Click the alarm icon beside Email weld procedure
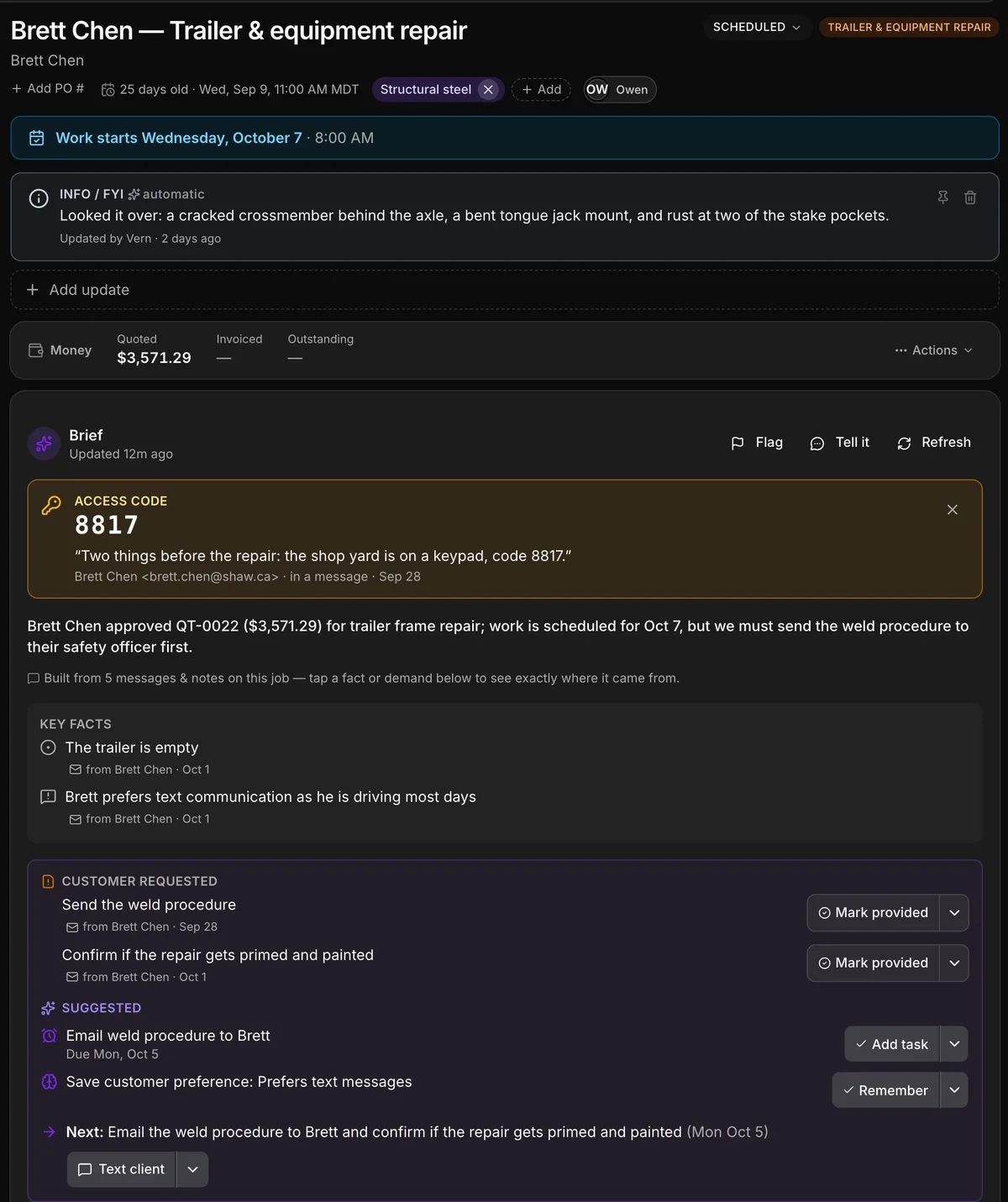 tap(50, 1036)
